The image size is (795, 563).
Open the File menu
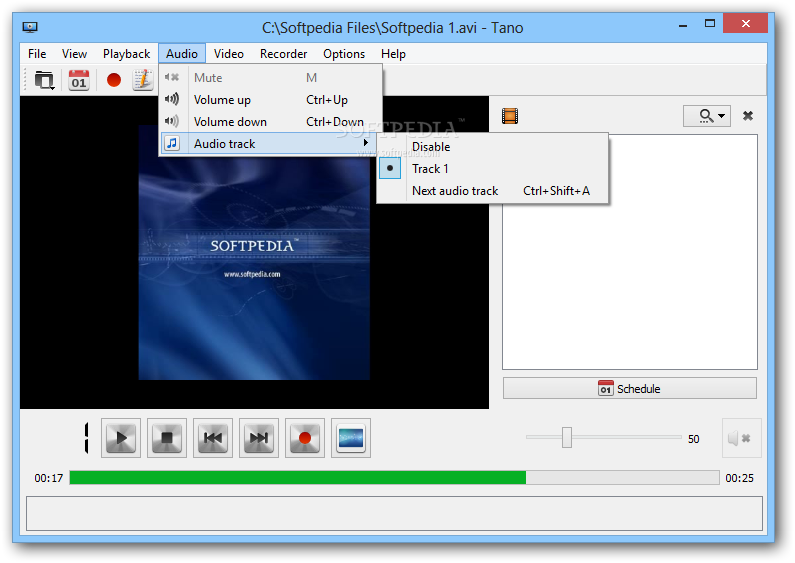pyautogui.click(x=37, y=54)
